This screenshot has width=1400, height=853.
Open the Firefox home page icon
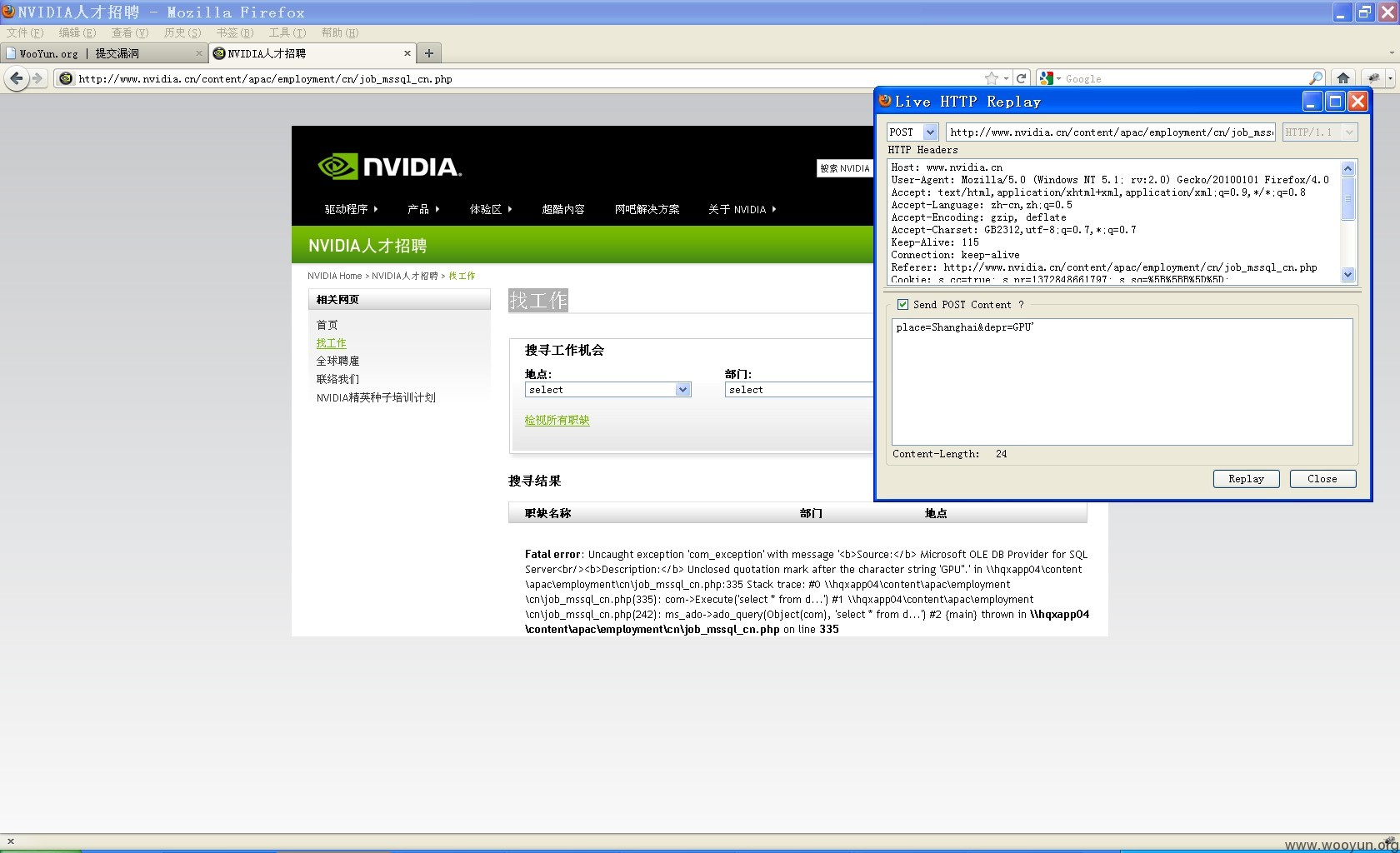click(x=1342, y=78)
